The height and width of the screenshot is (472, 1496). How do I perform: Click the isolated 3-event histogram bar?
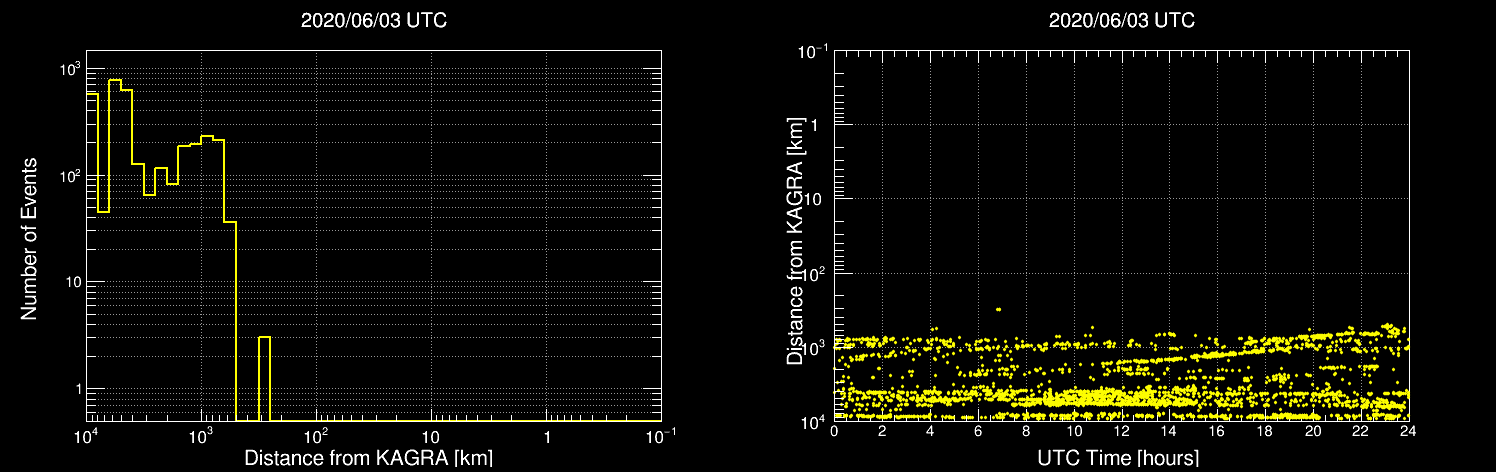[x=264, y=379]
